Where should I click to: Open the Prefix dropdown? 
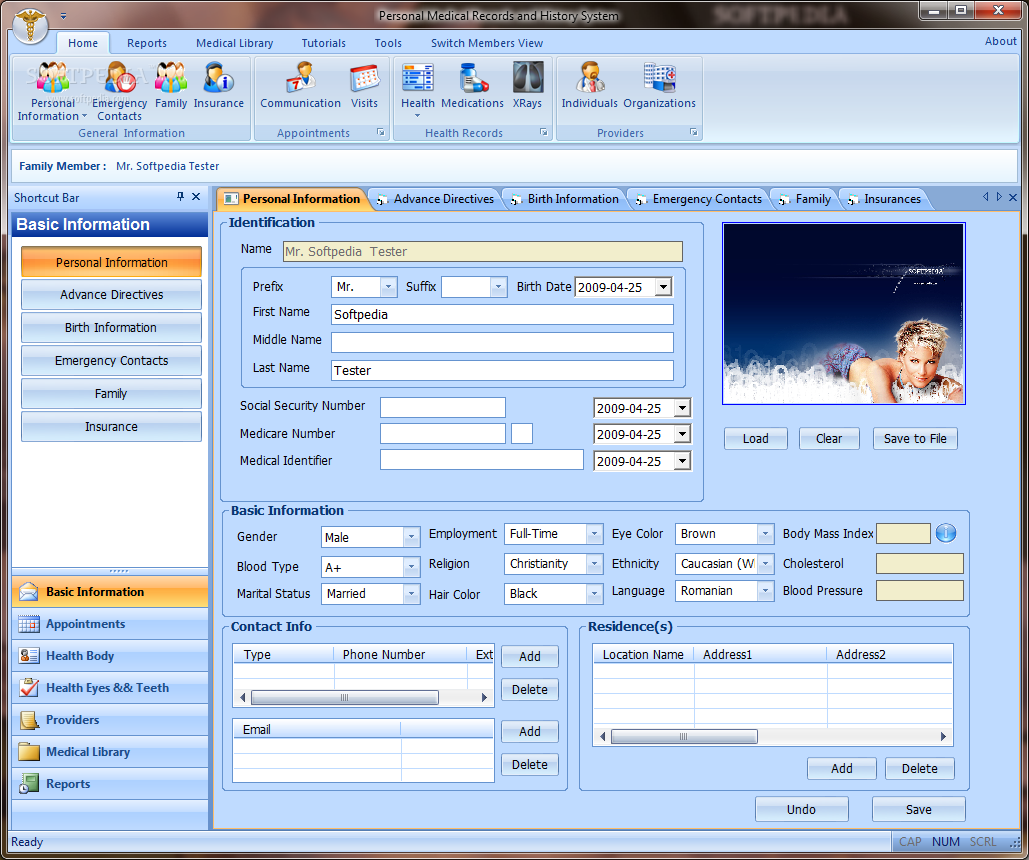[x=388, y=287]
